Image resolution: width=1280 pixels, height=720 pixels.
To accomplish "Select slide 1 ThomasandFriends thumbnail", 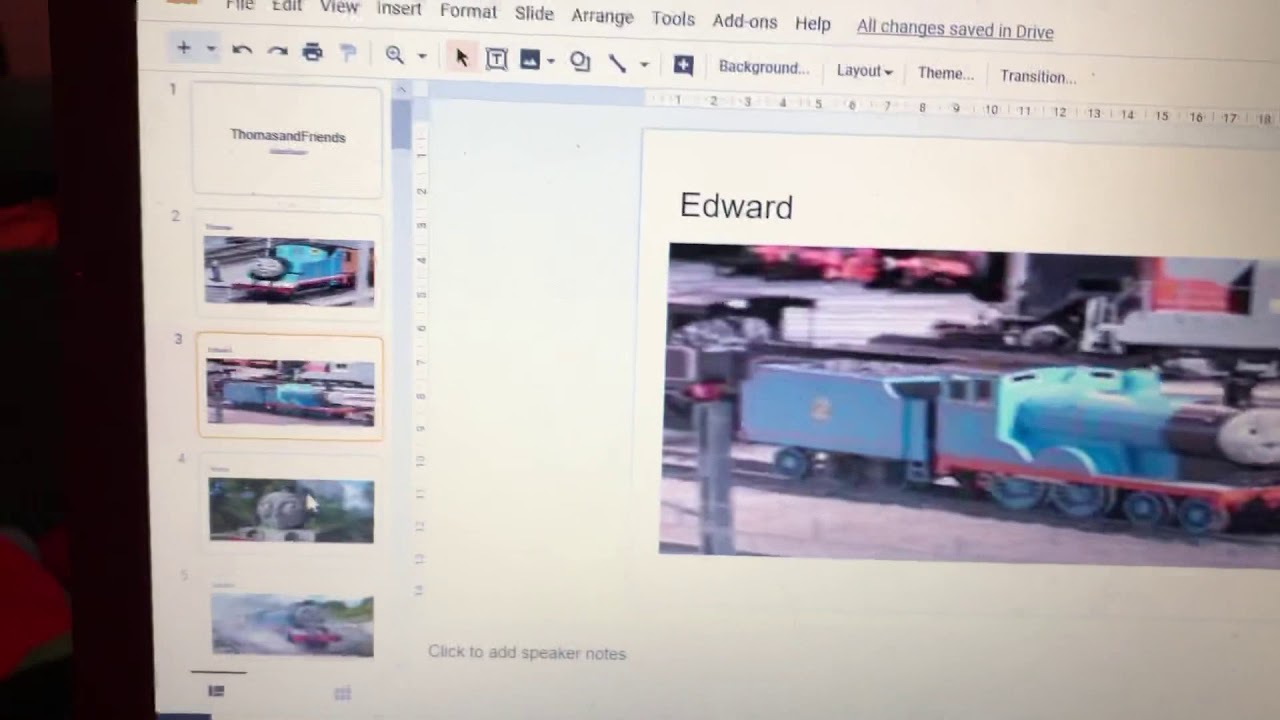I will click(287, 139).
